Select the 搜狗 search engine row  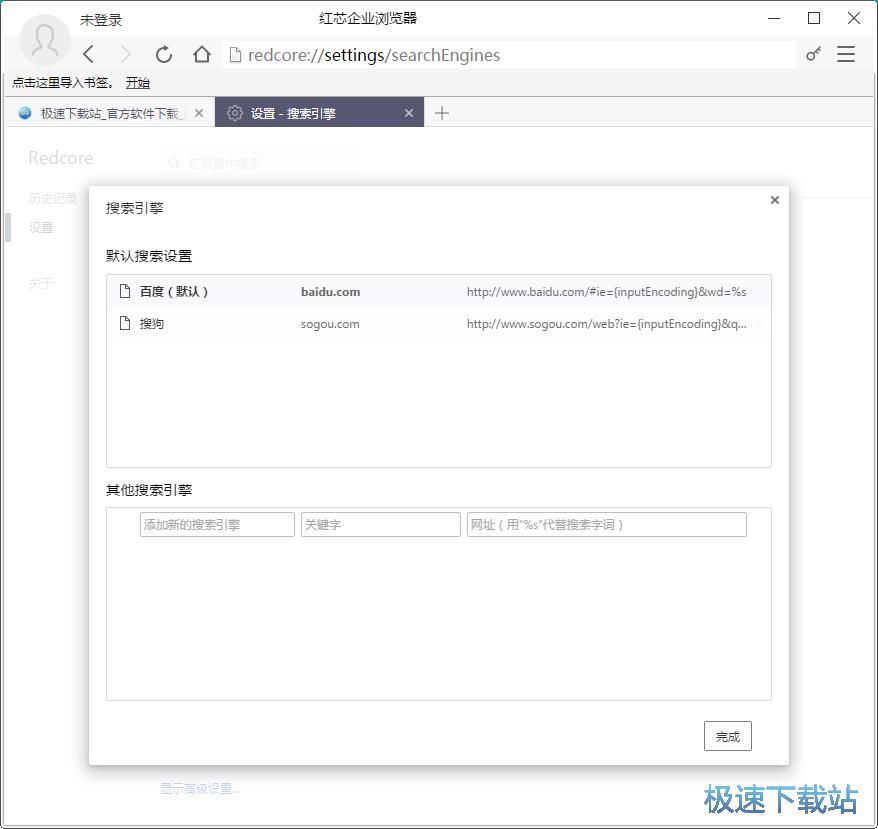coord(438,324)
